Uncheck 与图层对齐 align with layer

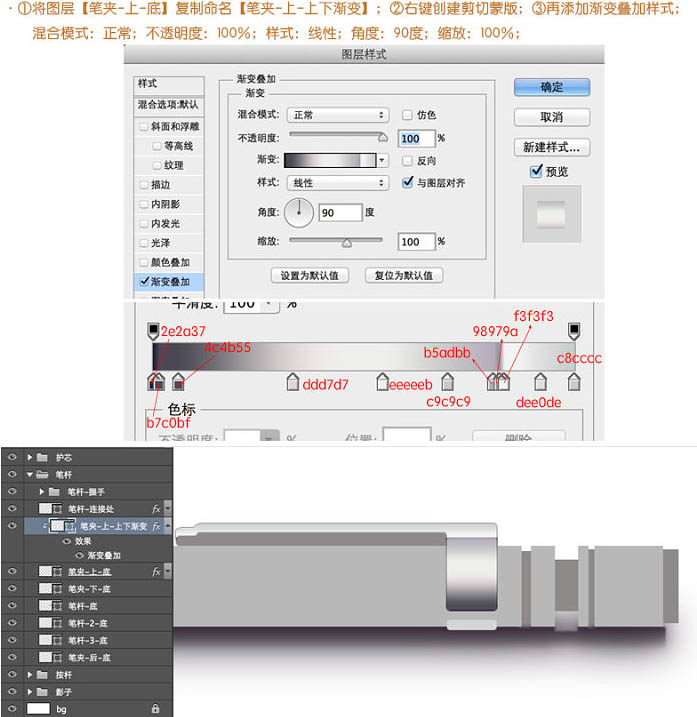tap(407, 182)
